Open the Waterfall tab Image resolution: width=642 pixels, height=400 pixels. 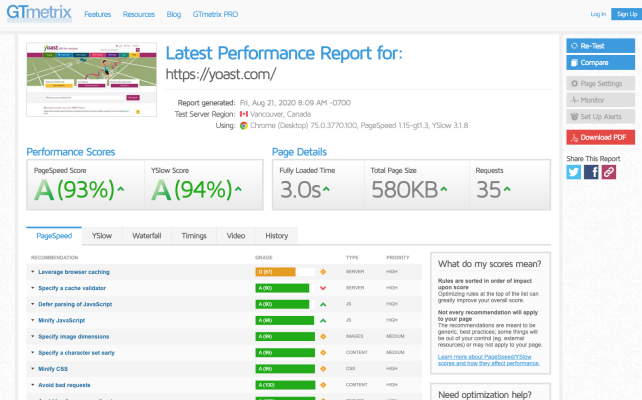click(147, 236)
